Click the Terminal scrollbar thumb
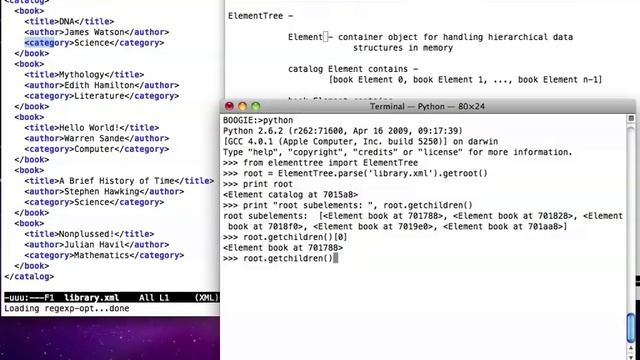 point(631,328)
